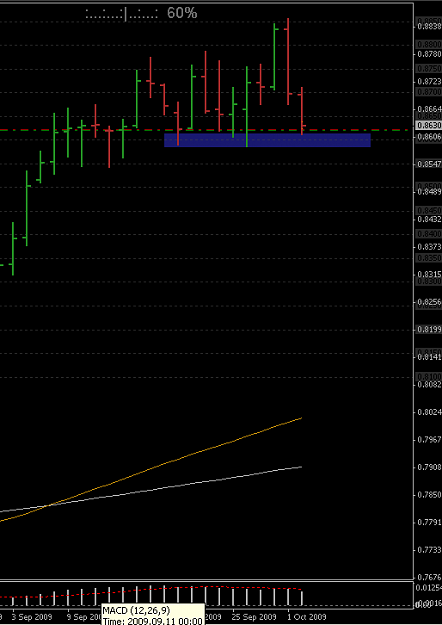Click the gray 0.8750 grid level label
Screen dimensions: 442x625
(429, 69)
